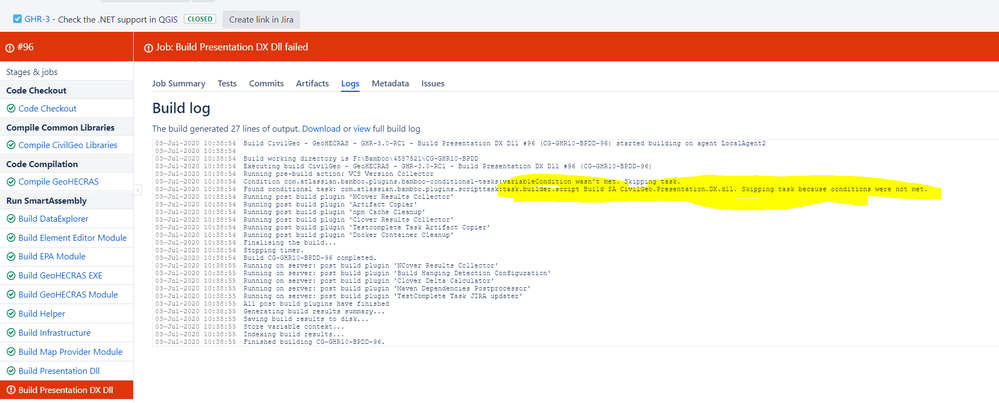Screen dimensions: 999x403
Task: Click the Build log heading
Action: (x=182, y=108)
